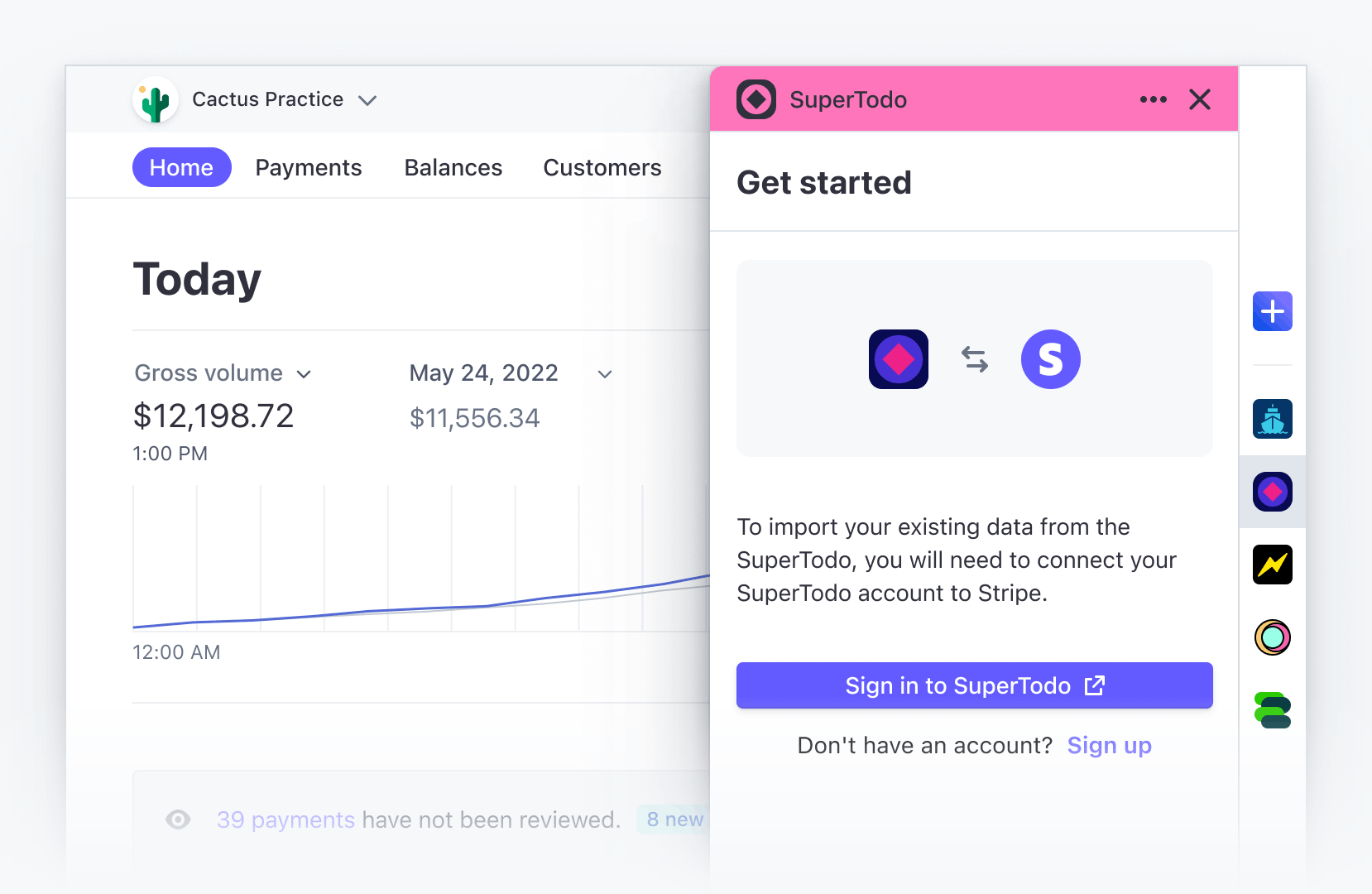Toggle the eye icon beside unreviewed payments
The image size is (1372, 894).
click(178, 819)
